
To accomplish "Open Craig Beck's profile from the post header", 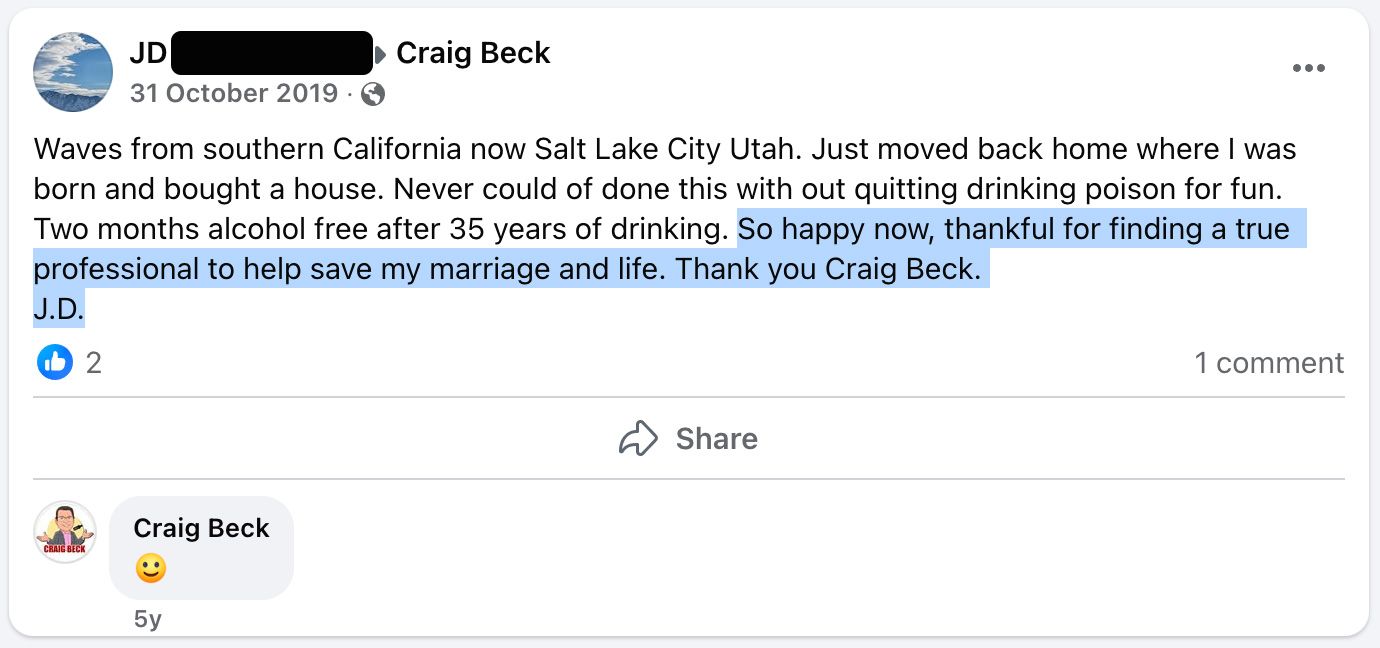I will 473,53.
